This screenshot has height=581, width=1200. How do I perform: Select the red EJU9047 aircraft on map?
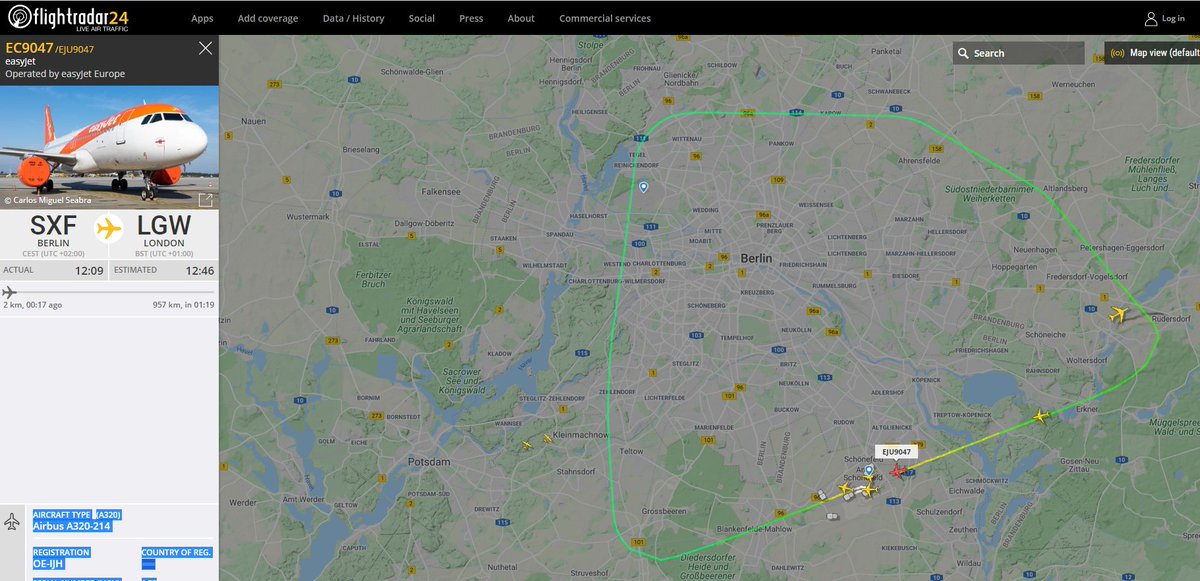[x=899, y=471]
